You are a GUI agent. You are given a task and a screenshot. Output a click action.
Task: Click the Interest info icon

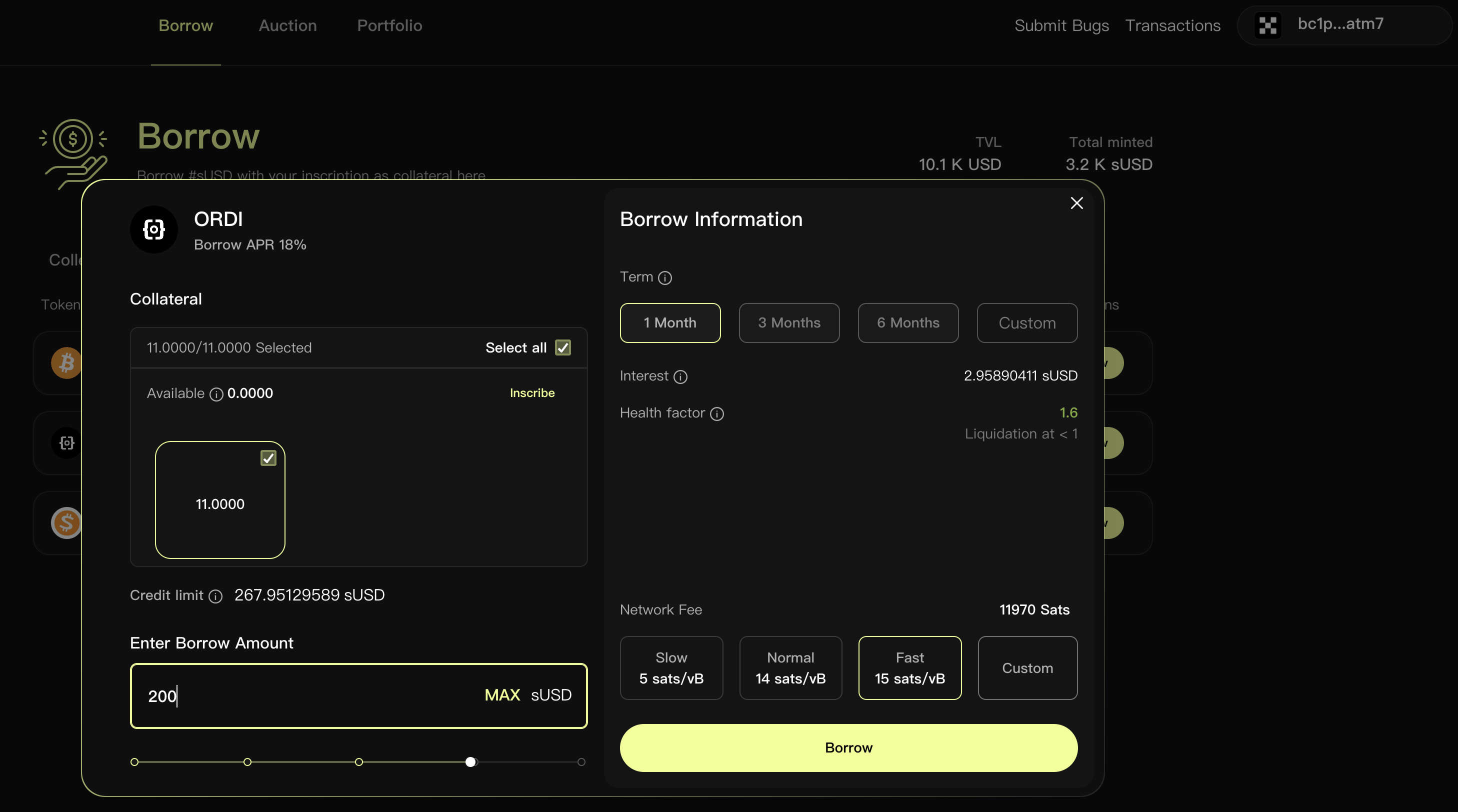(x=680, y=377)
